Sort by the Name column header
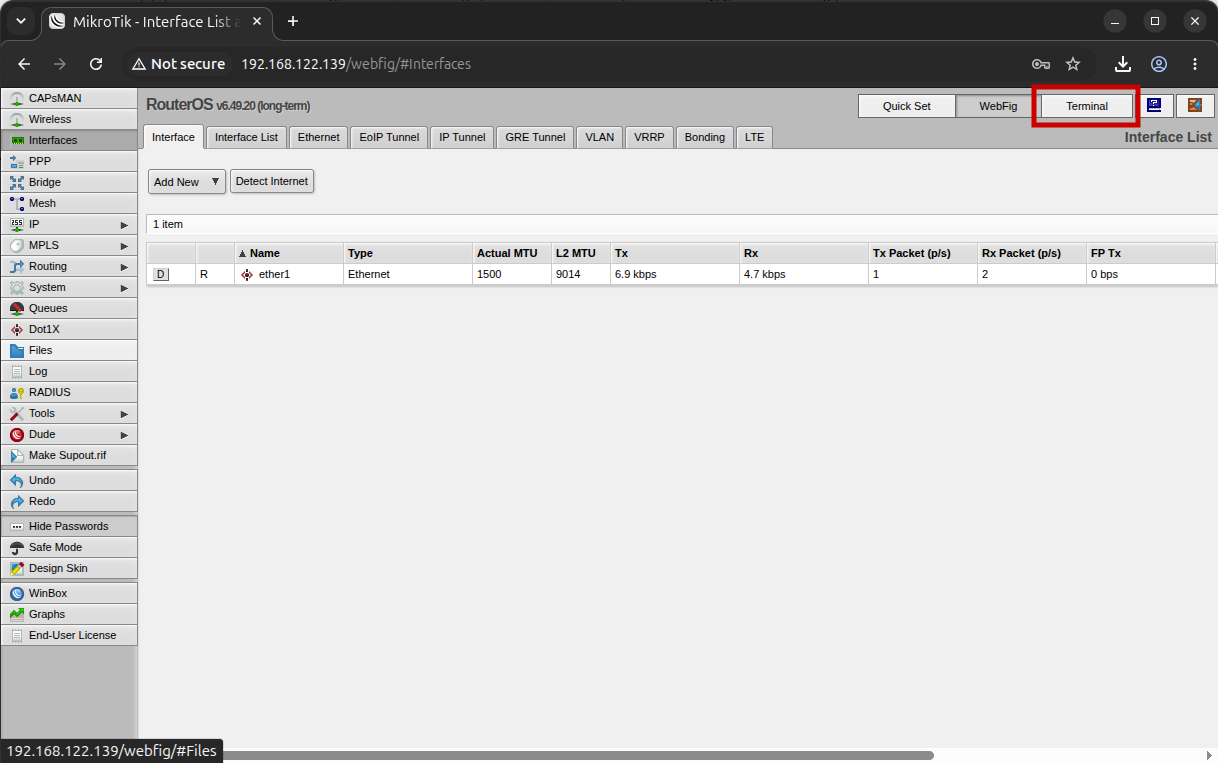The image size is (1218, 763). [x=289, y=253]
